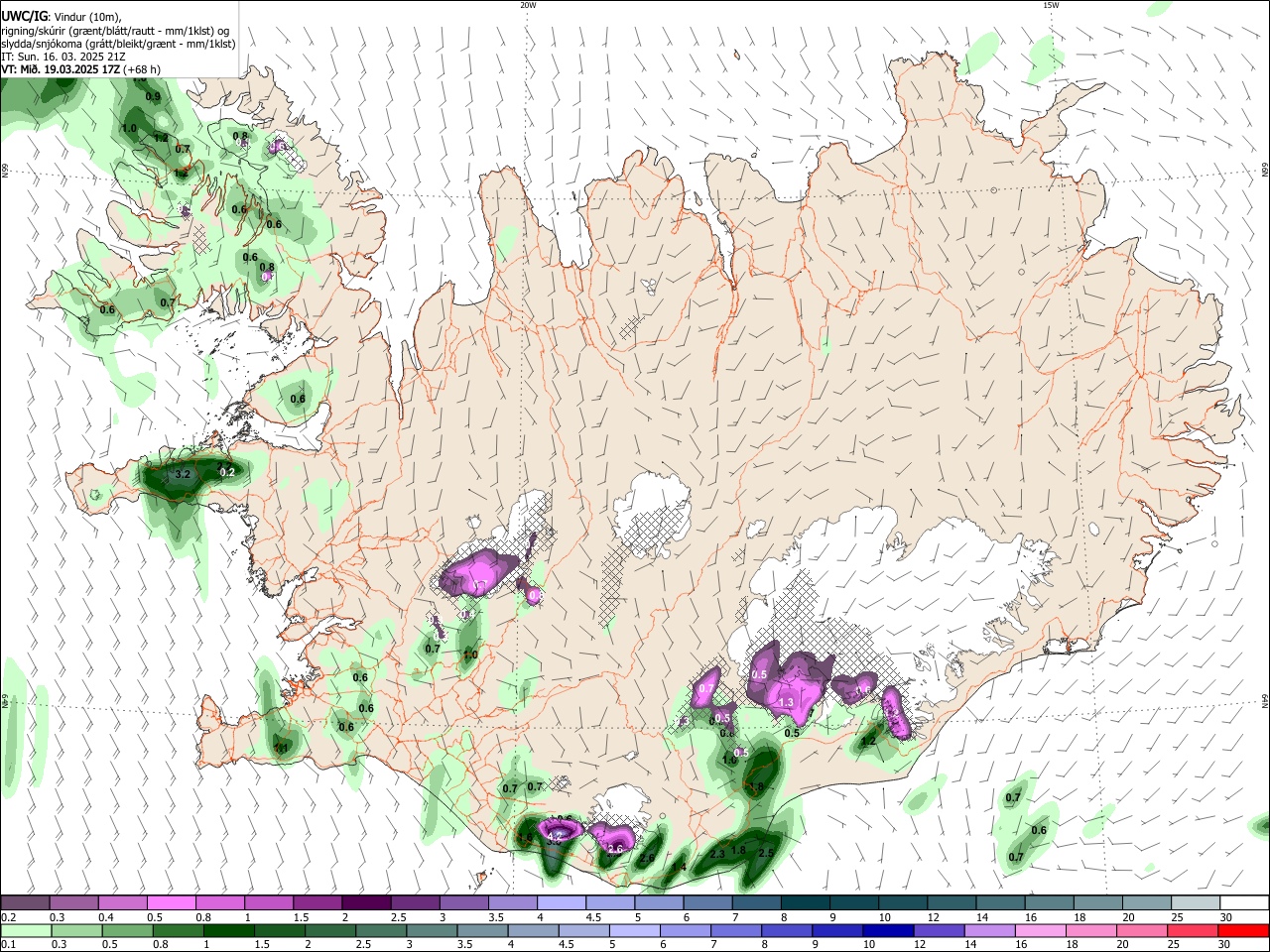Click the '20W' longitude label
1270x952 pixels.
[528, 5]
